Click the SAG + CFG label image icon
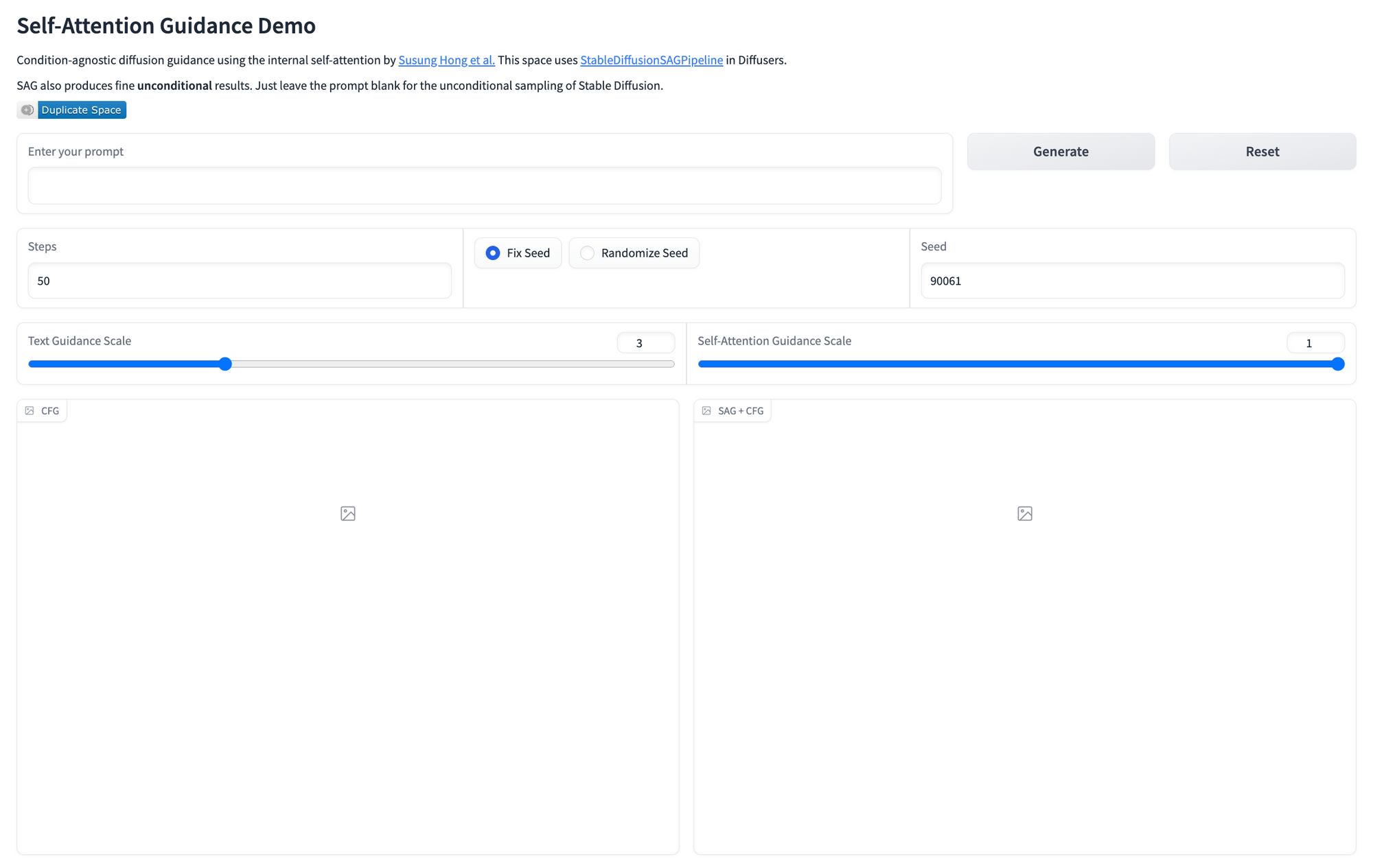This screenshot has height=868, width=1373. tap(706, 410)
